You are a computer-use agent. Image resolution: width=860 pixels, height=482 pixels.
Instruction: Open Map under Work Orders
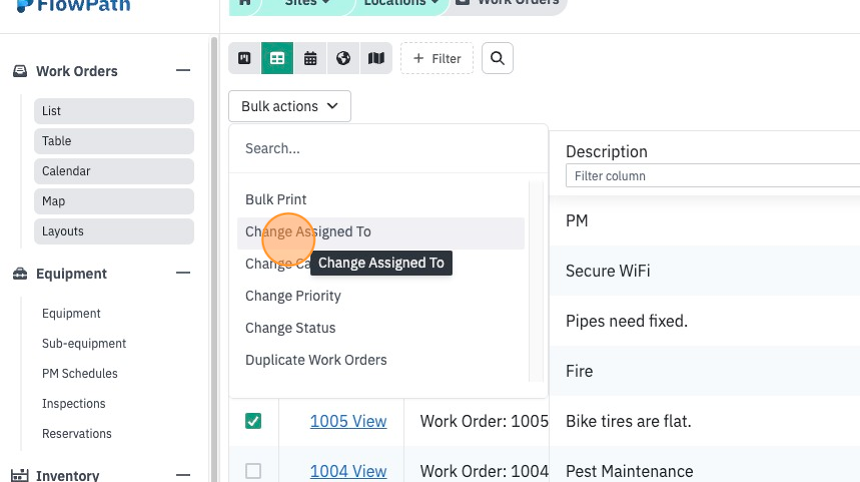tap(114, 201)
